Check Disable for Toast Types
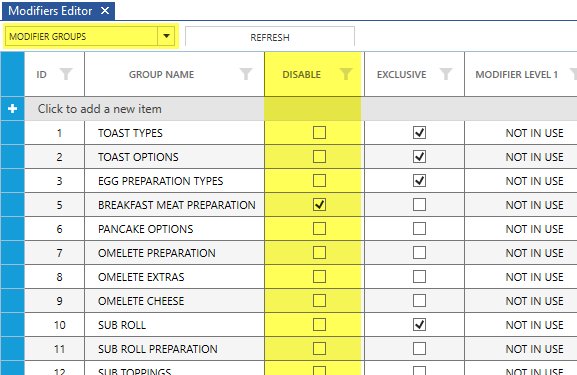 click(x=319, y=132)
